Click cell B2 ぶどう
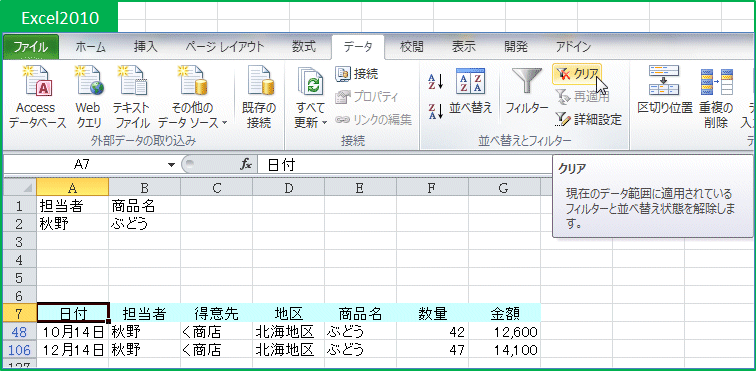Viewport: 756px width, 371px height. [x=145, y=224]
